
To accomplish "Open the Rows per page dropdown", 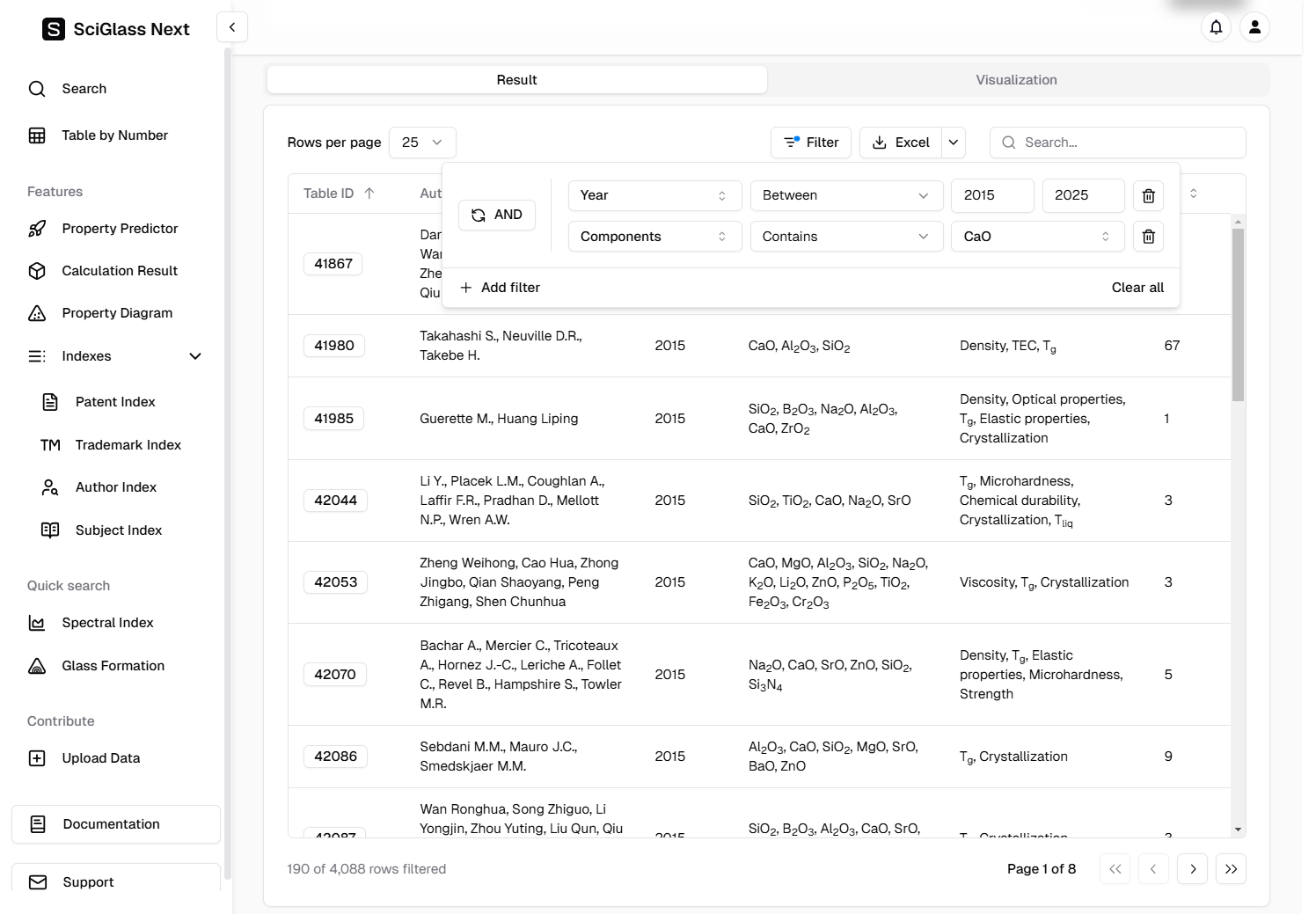I will pos(422,143).
